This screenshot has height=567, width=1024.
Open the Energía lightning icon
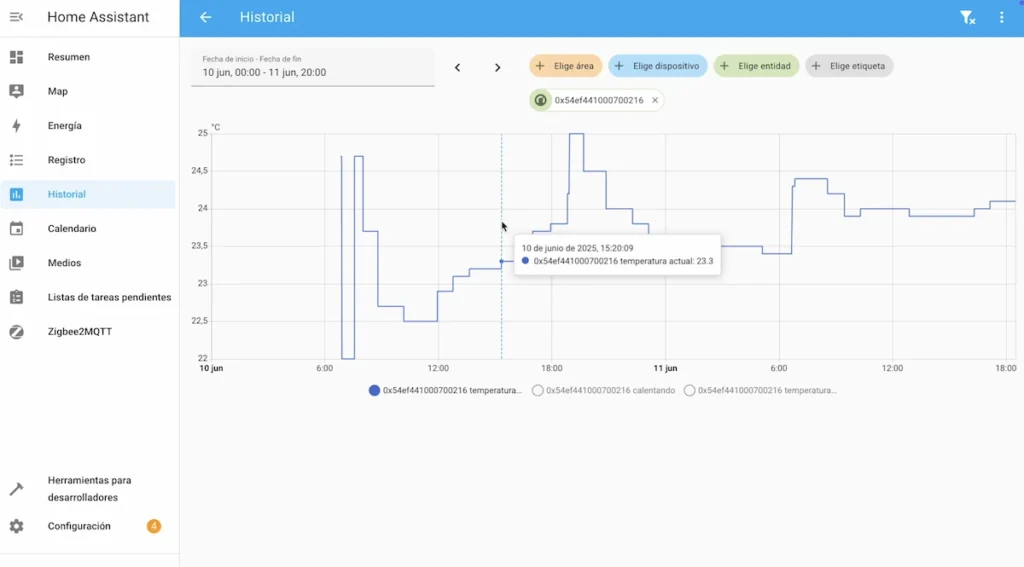(x=16, y=125)
